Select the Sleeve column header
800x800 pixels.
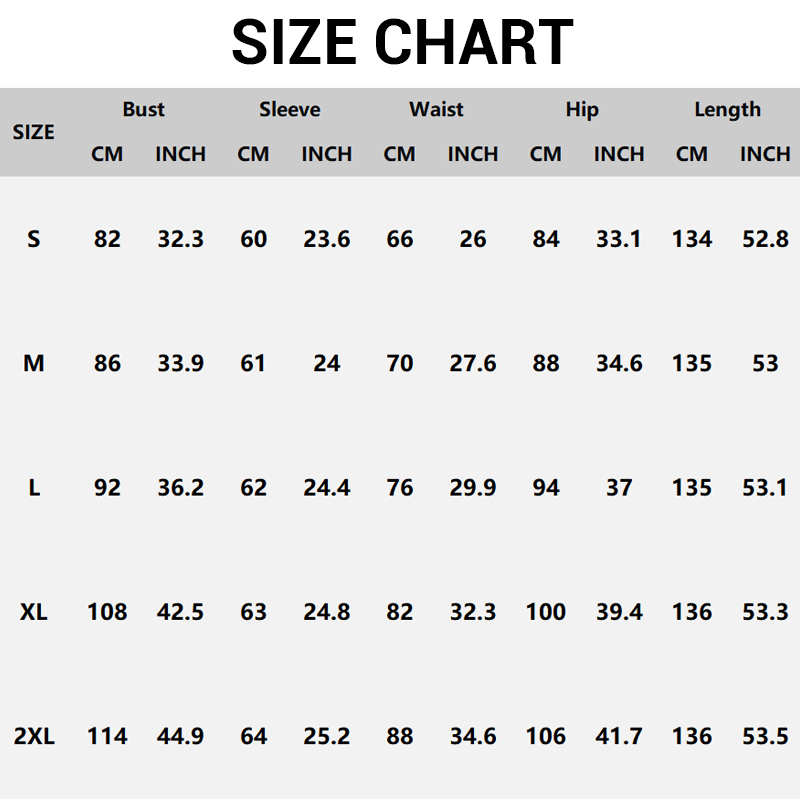click(290, 110)
